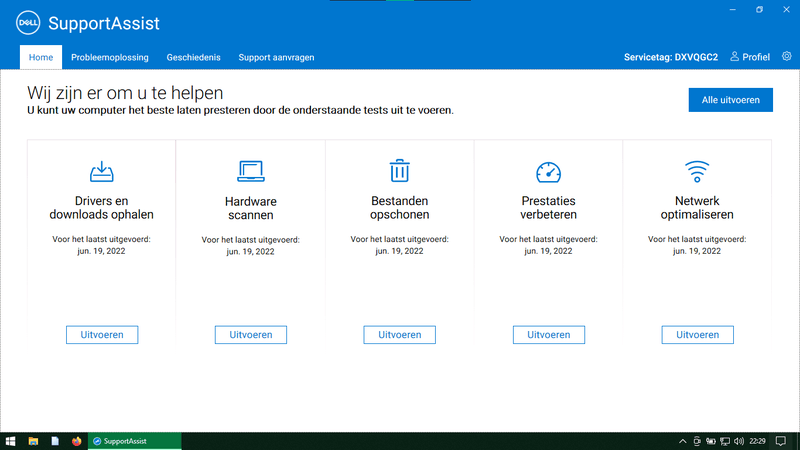Image resolution: width=800 pixels, height=450 pixels.
Task: Click the Drivers en downloads download icon
Action: (102, 171)
